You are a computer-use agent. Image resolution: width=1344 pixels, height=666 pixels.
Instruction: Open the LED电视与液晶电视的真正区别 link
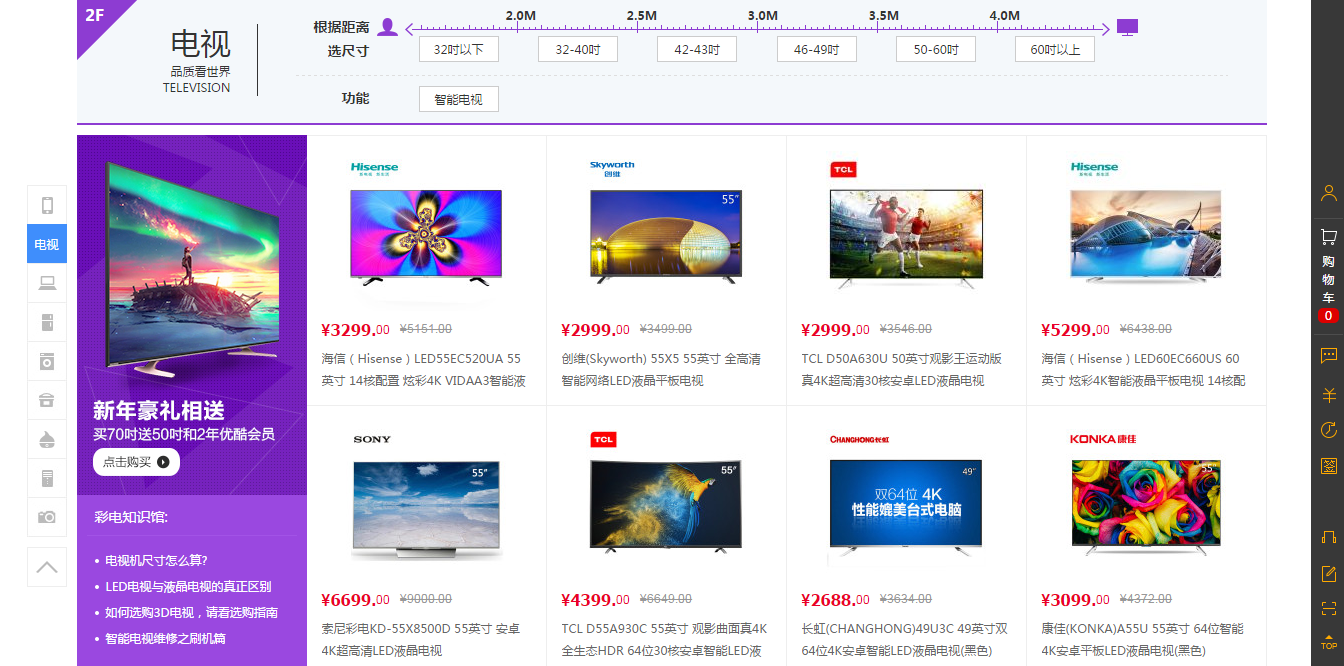[x=188, y=586]
